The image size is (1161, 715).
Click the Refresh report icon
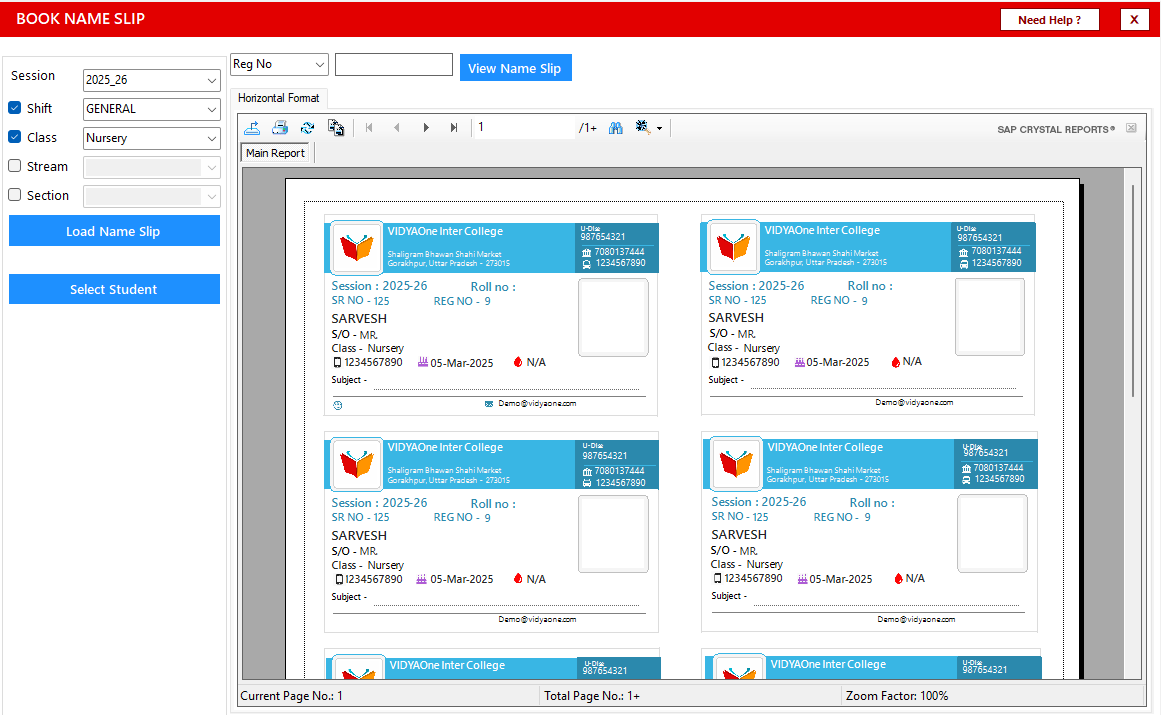click(307, 128)
